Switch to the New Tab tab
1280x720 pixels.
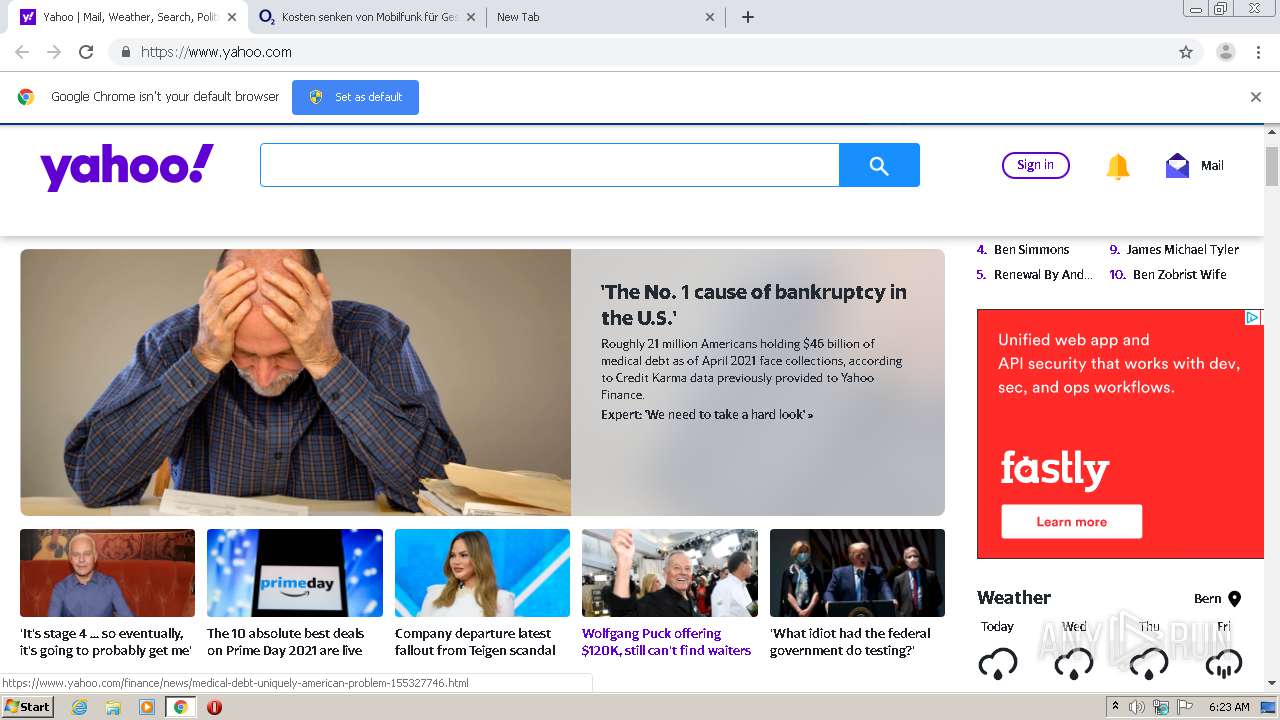point(604,17)
